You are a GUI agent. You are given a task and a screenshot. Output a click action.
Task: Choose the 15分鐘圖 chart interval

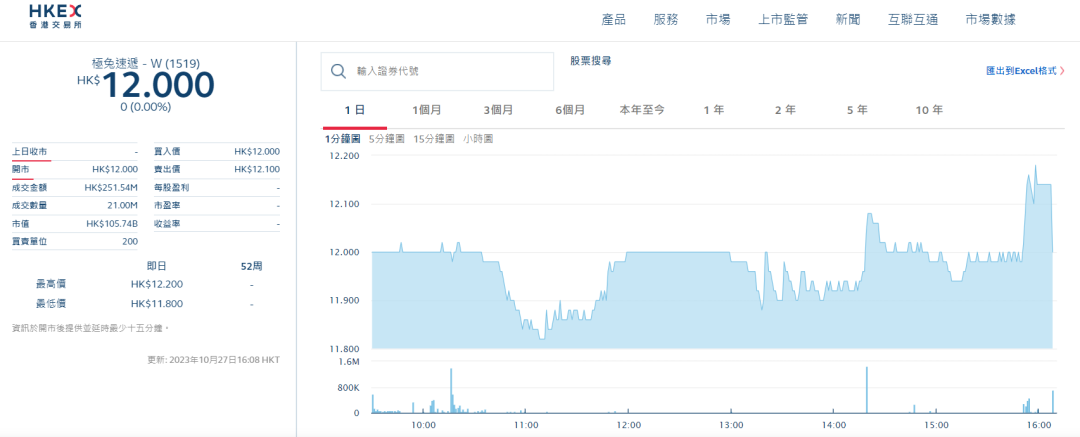coord(434,139)
